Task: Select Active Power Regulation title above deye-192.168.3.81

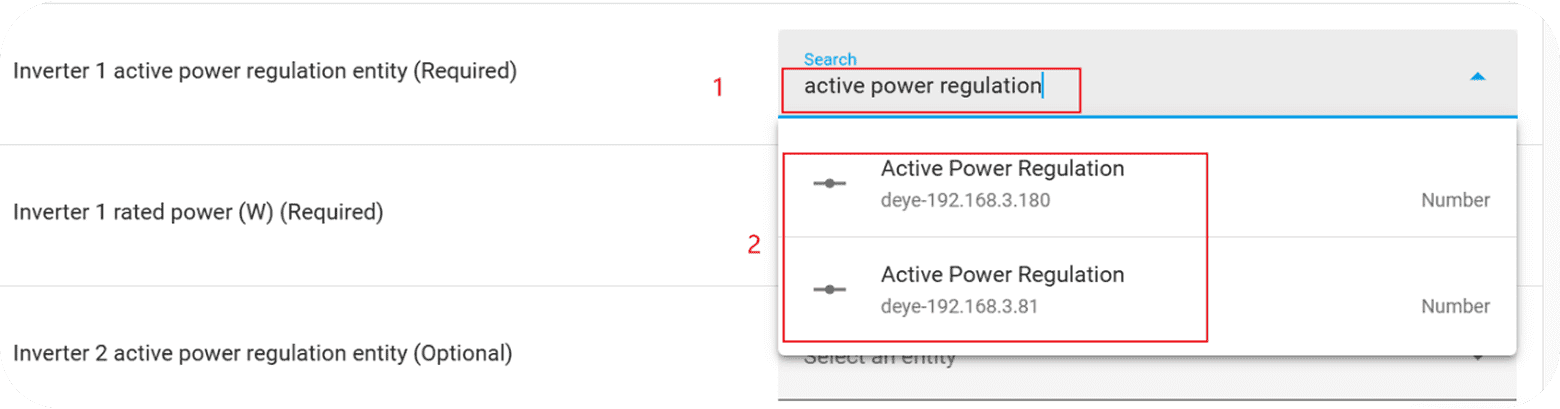Action: (1002, 274)
